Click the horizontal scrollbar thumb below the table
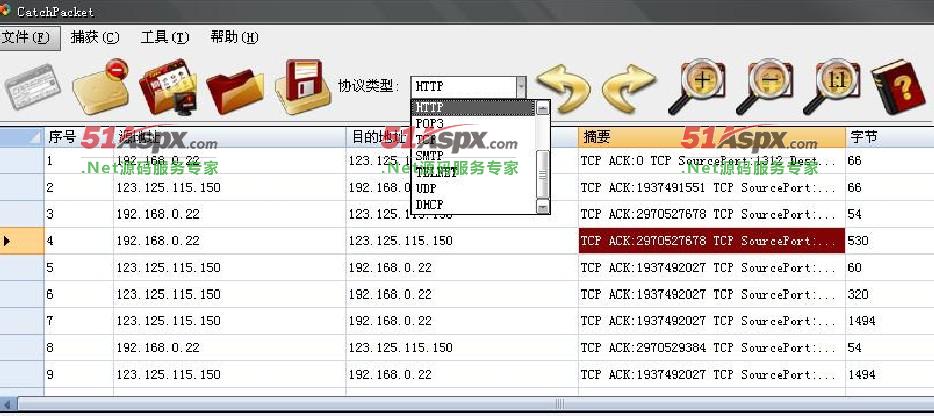 559,403
